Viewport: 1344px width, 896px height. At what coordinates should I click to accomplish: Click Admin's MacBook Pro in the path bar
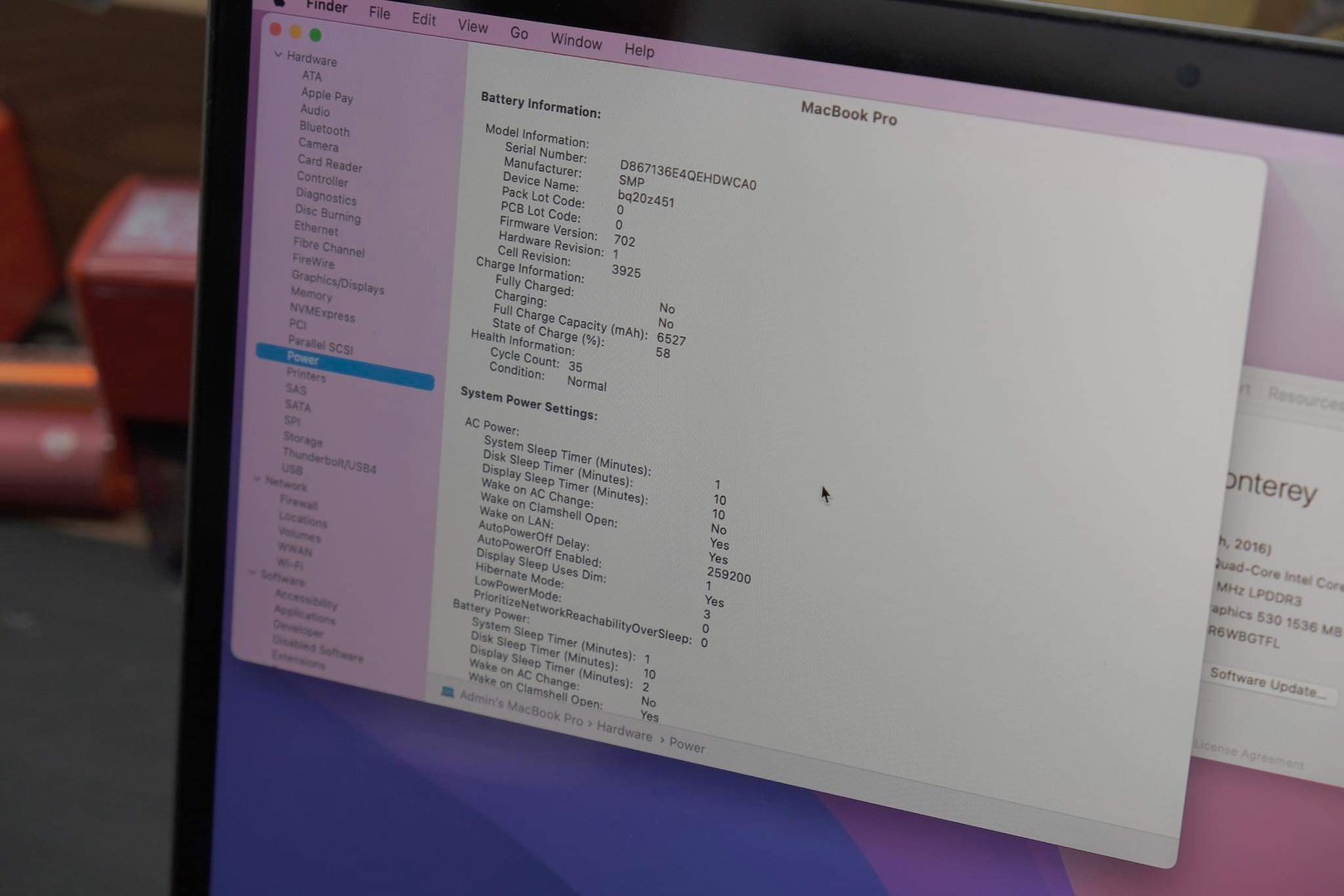click(521, 709)
